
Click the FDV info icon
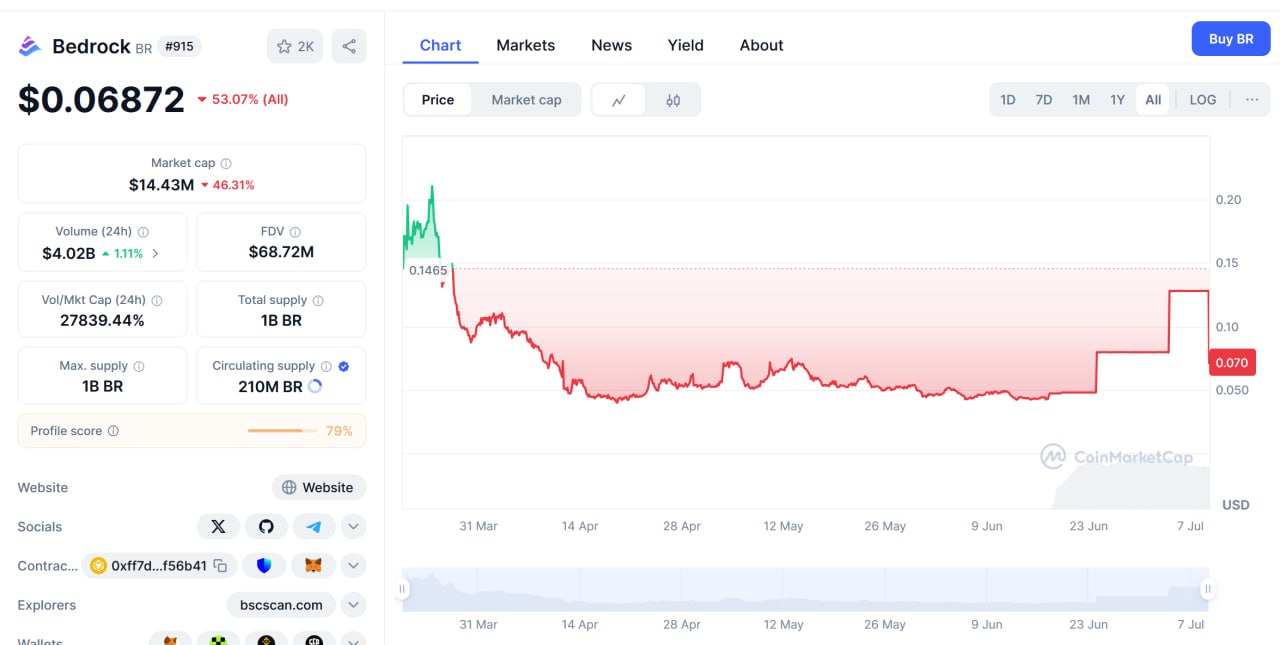295,232
